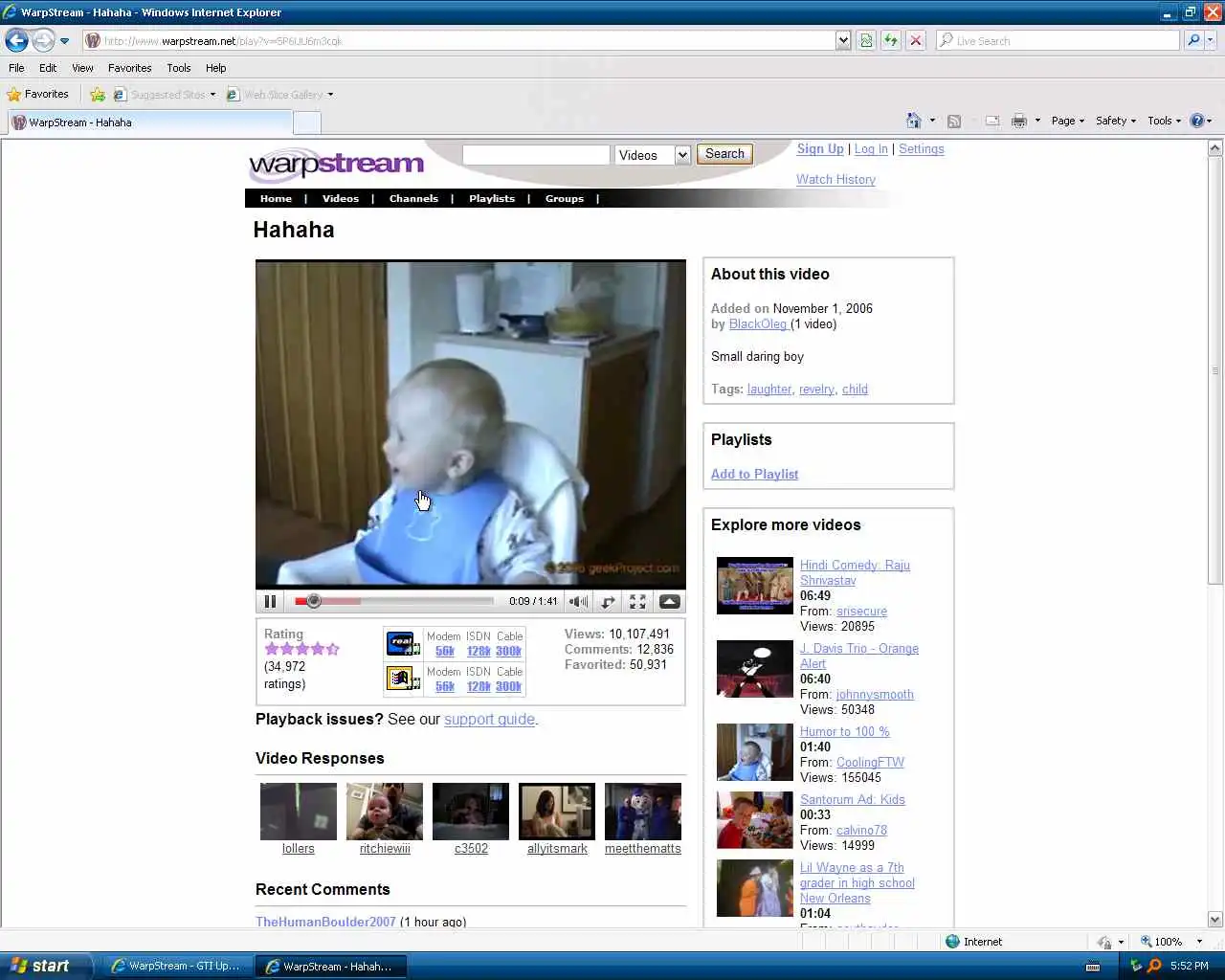Open J. Davis Trio Orange Alert thumbnail

click(x=755, y=669)
